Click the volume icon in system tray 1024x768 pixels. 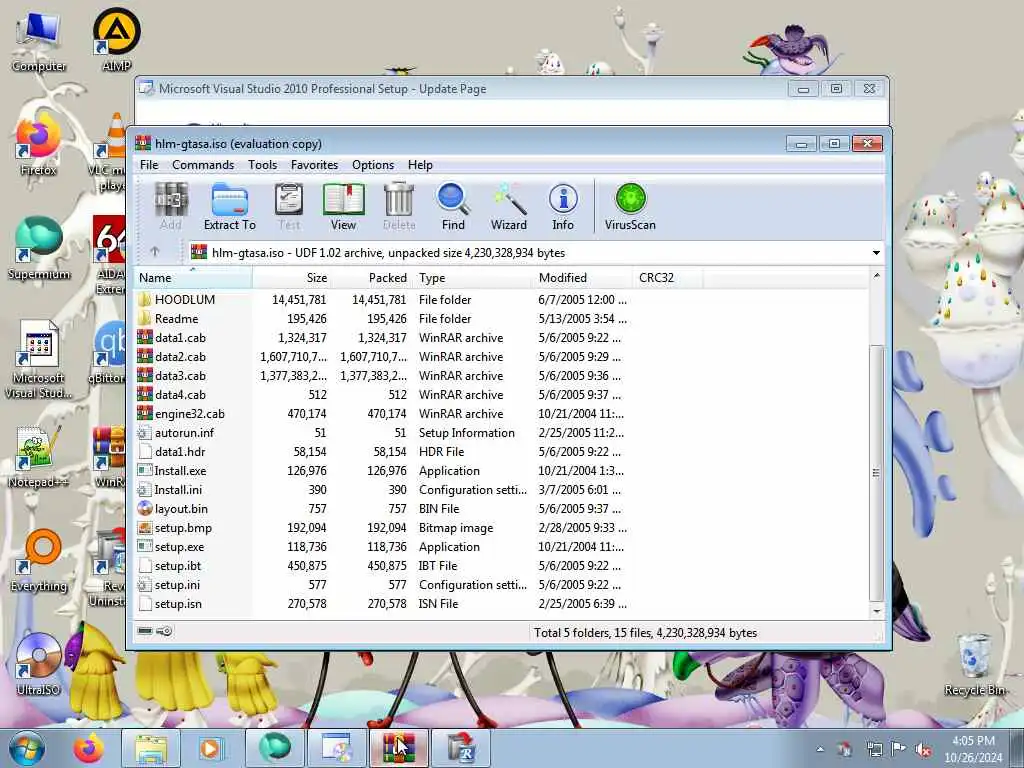point(923,750)
